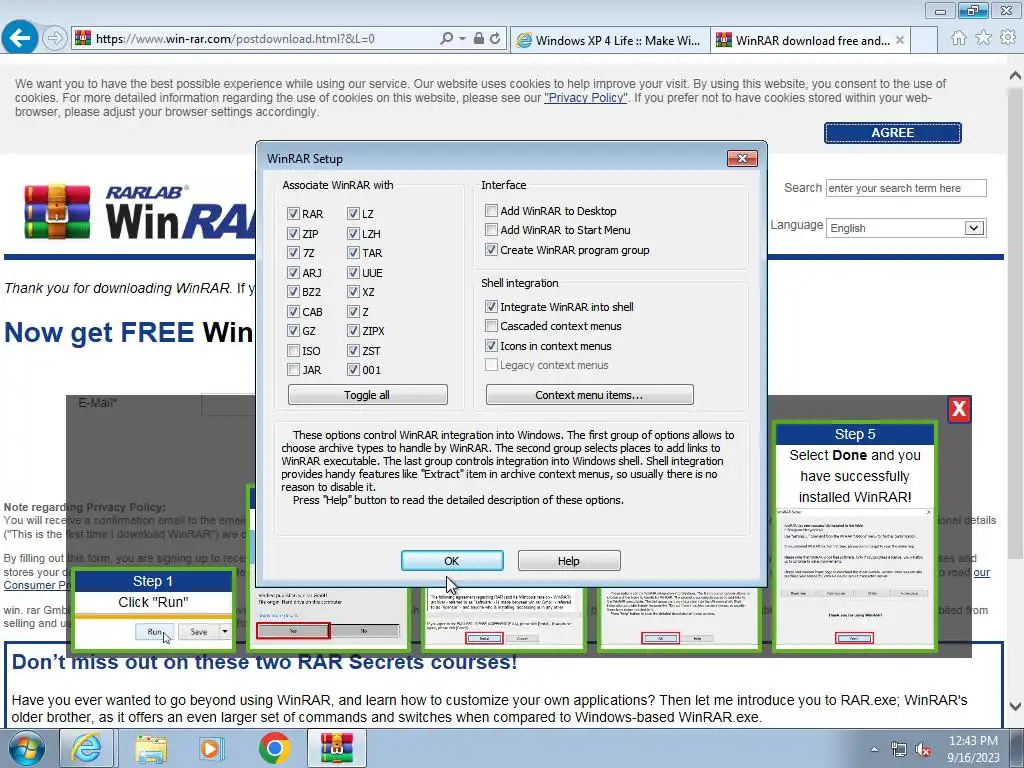This screenshot has height=768, width=1024.
Task: Close the WinRAR Setup dialog
Action: (x=742, y=158)
